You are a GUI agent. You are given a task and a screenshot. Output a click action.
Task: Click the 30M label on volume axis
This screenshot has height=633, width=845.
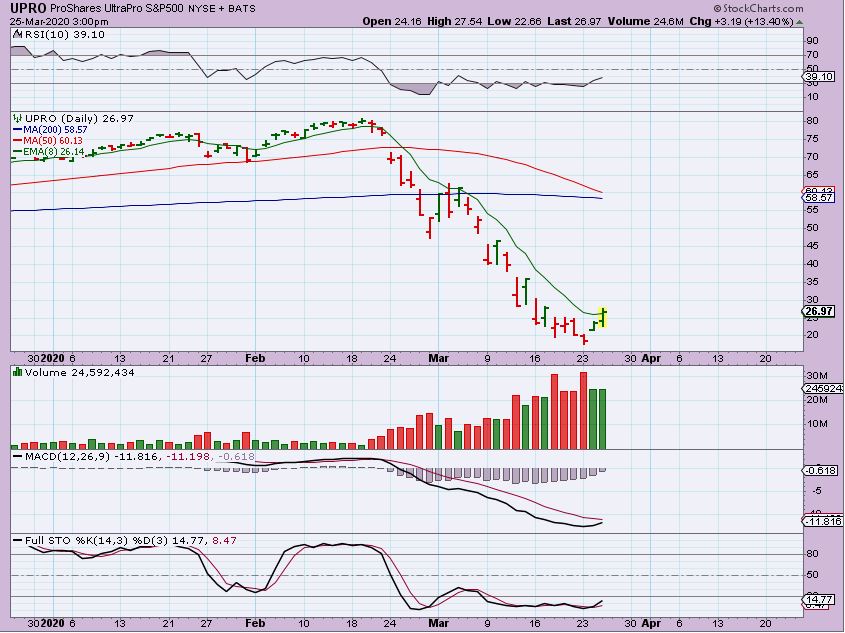click(816, 375)
